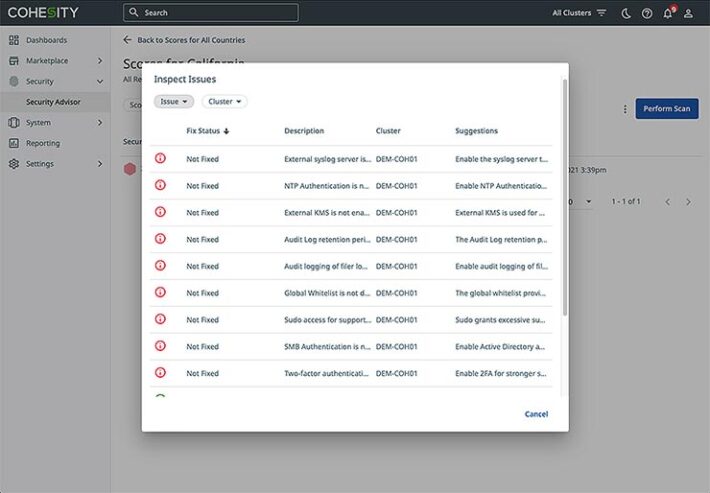The width and height of the screenshot is (710, 493).
Task: Click the warning icon for NTP Authentication row
Action: pyautogui.click(x=160, y=186)
